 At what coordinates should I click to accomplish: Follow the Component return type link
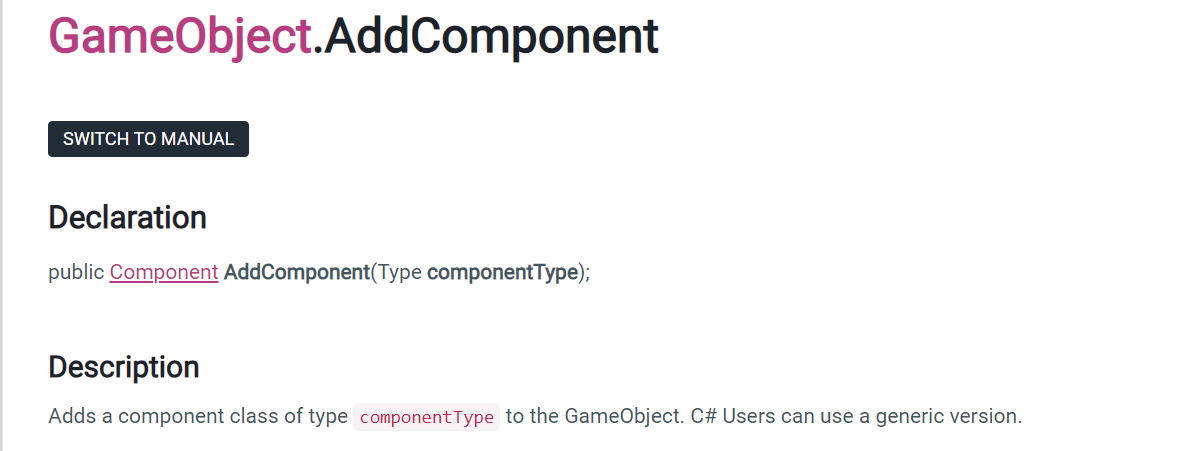164,272
